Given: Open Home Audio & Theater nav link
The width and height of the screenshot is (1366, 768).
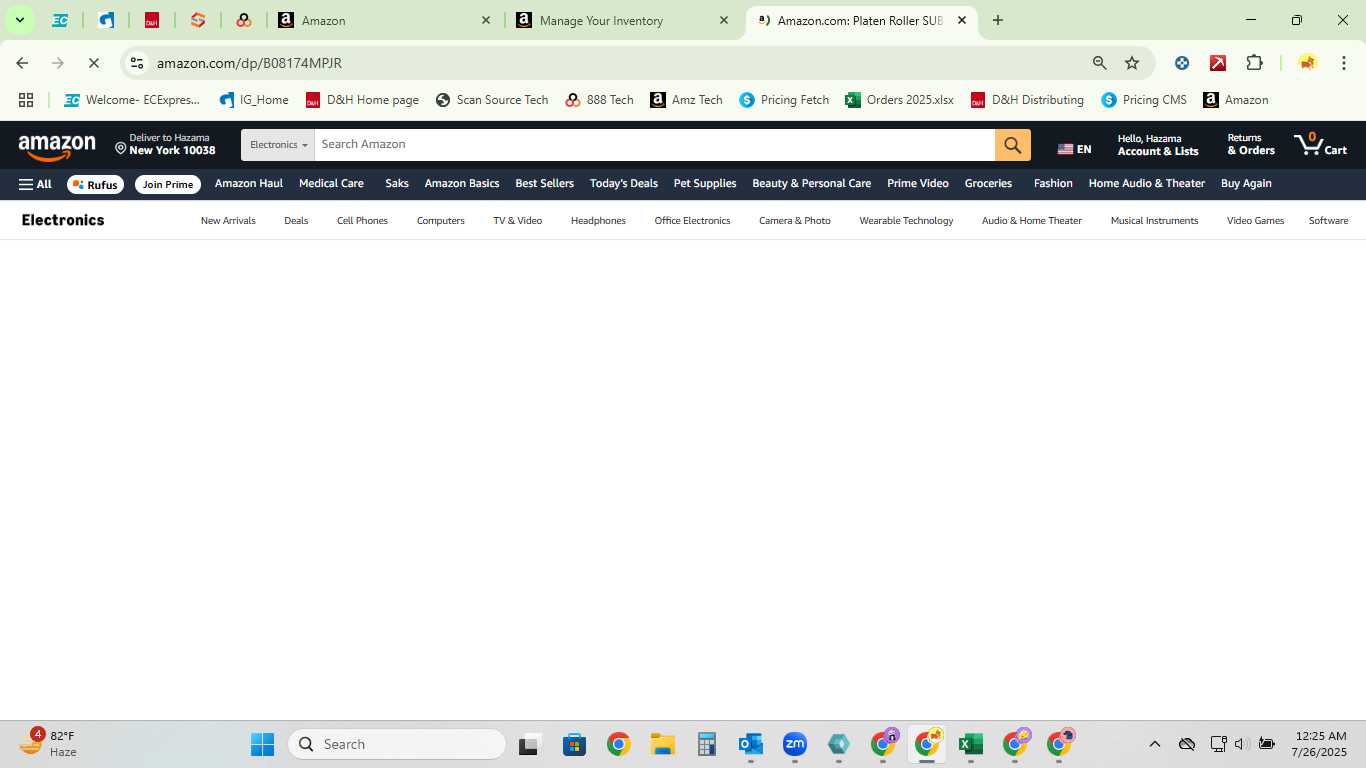Looking at the screenshot, I should (1147, 184).
